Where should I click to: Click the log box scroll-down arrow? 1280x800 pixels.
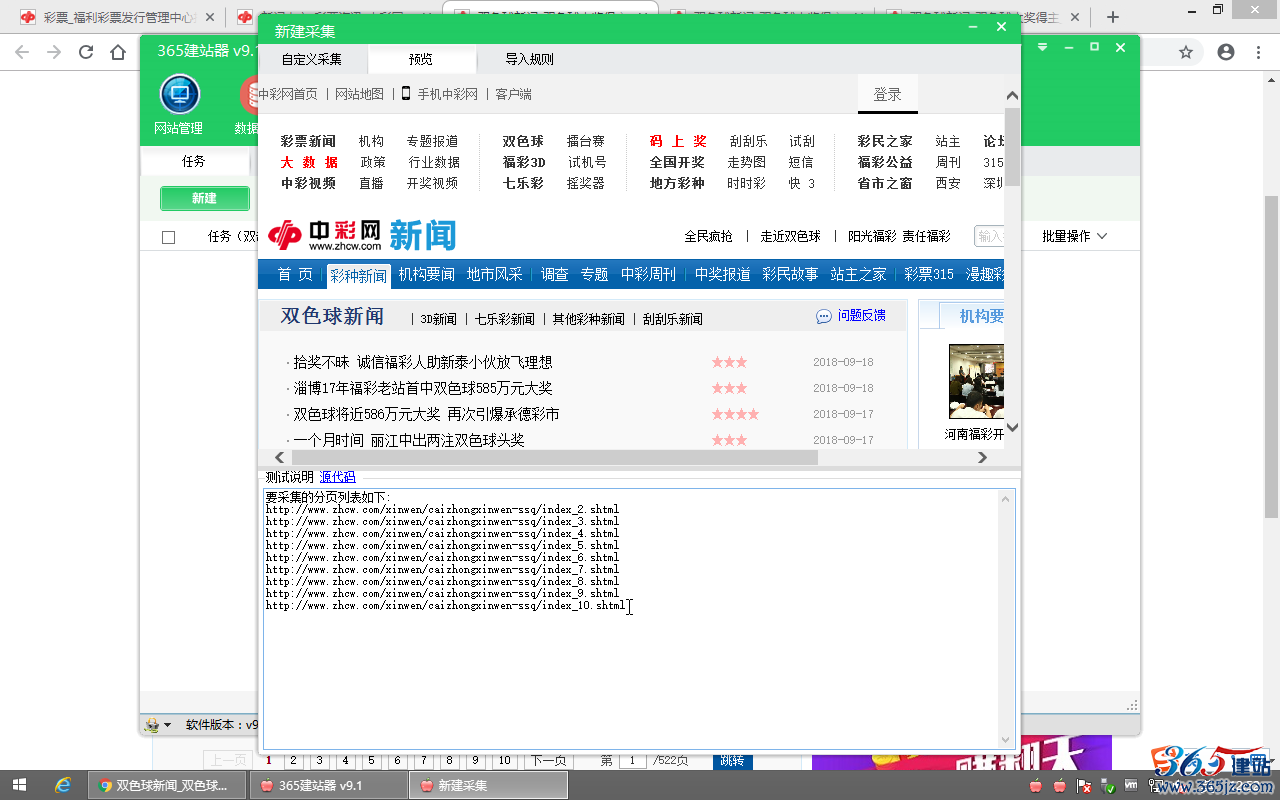pos(1007,739)
